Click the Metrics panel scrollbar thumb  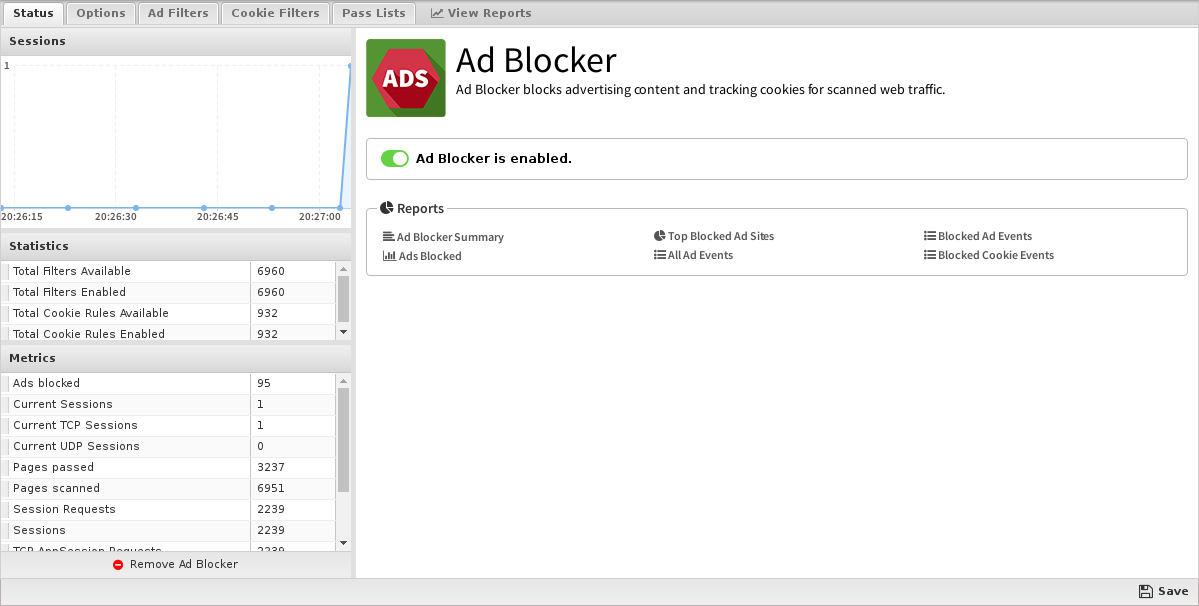(x=343, y=440)
